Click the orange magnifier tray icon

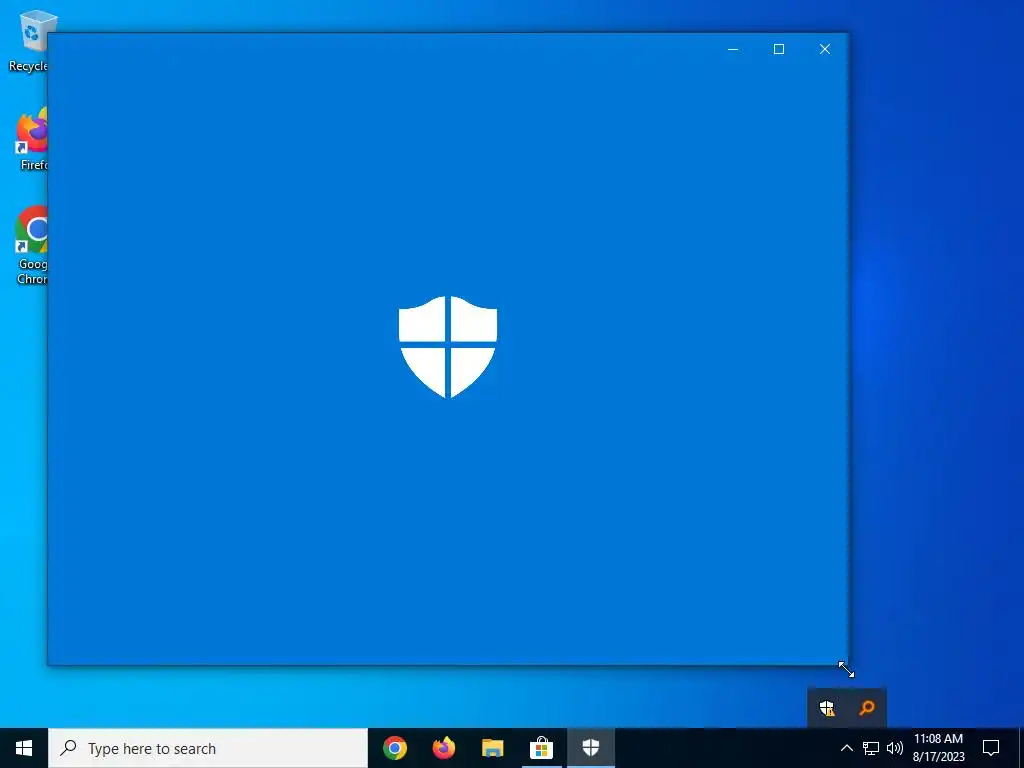pos(867,708)
